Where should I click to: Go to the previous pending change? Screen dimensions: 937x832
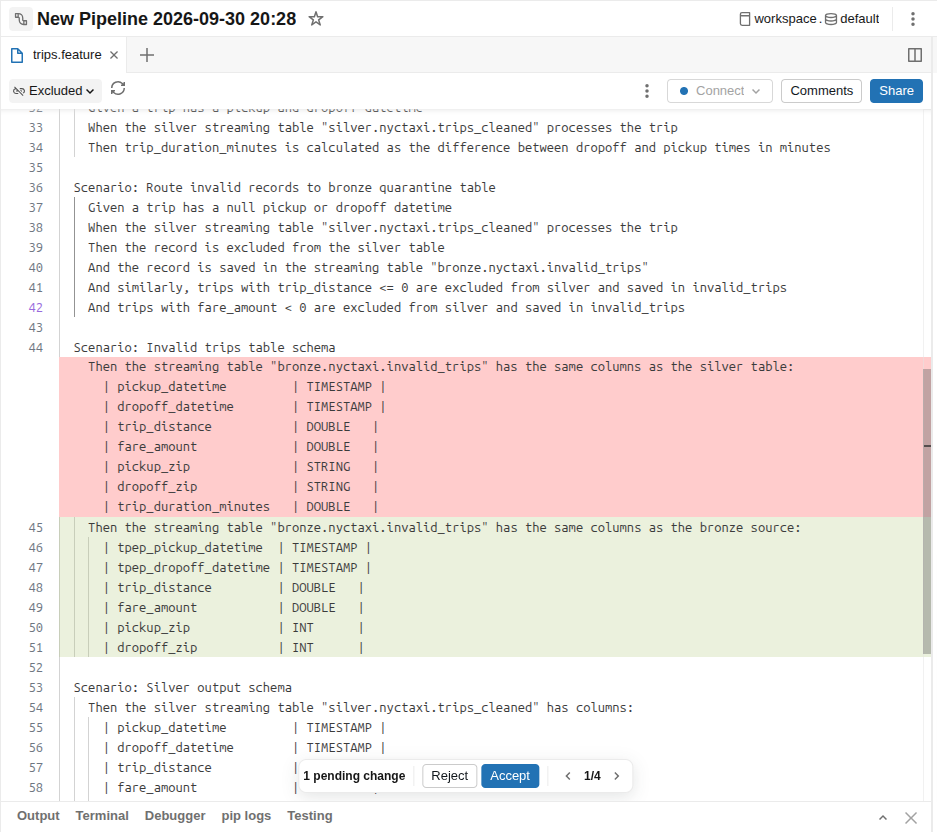[x=568, y=776]
